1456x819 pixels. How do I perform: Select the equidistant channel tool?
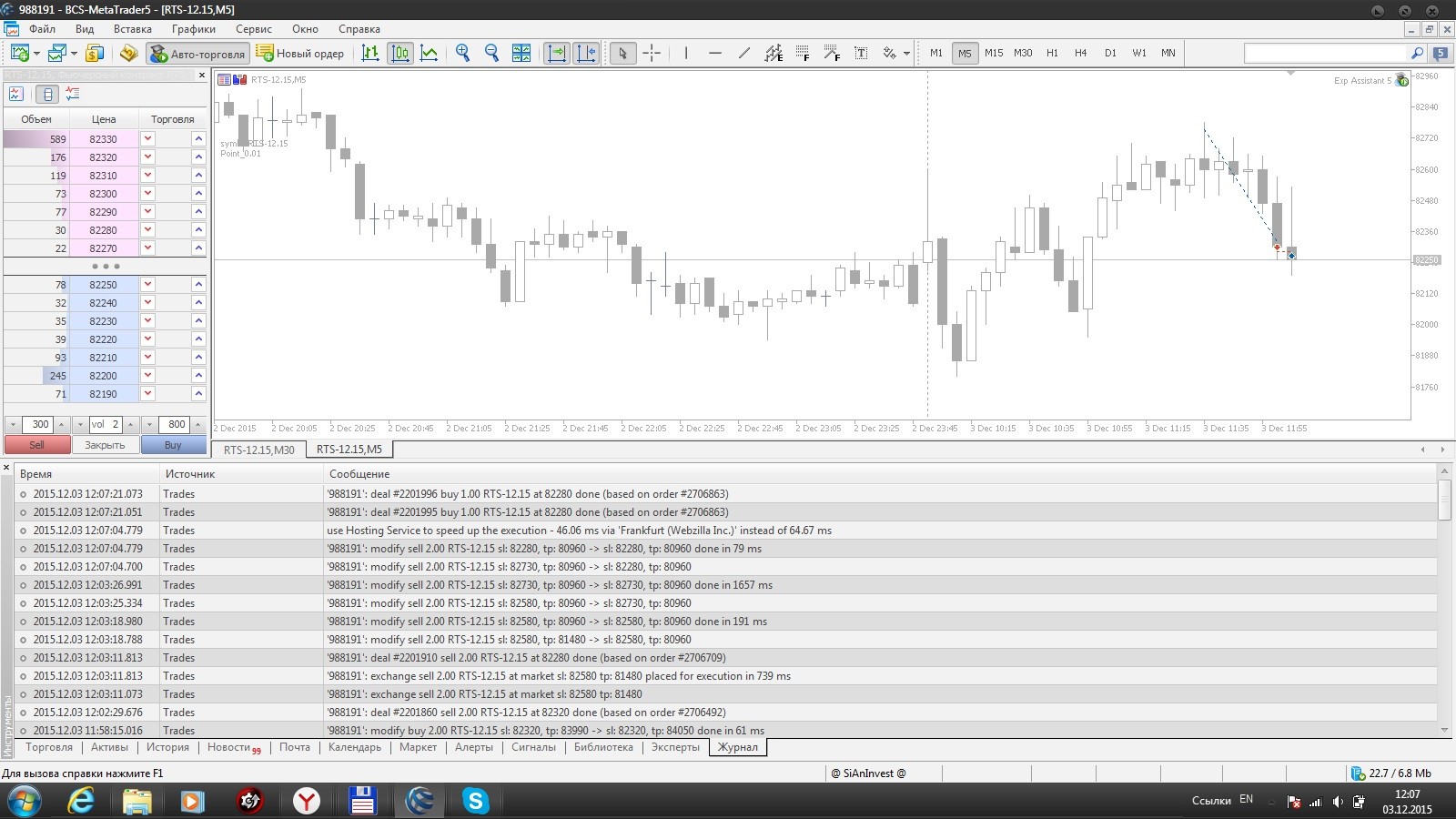coord(773,53)
